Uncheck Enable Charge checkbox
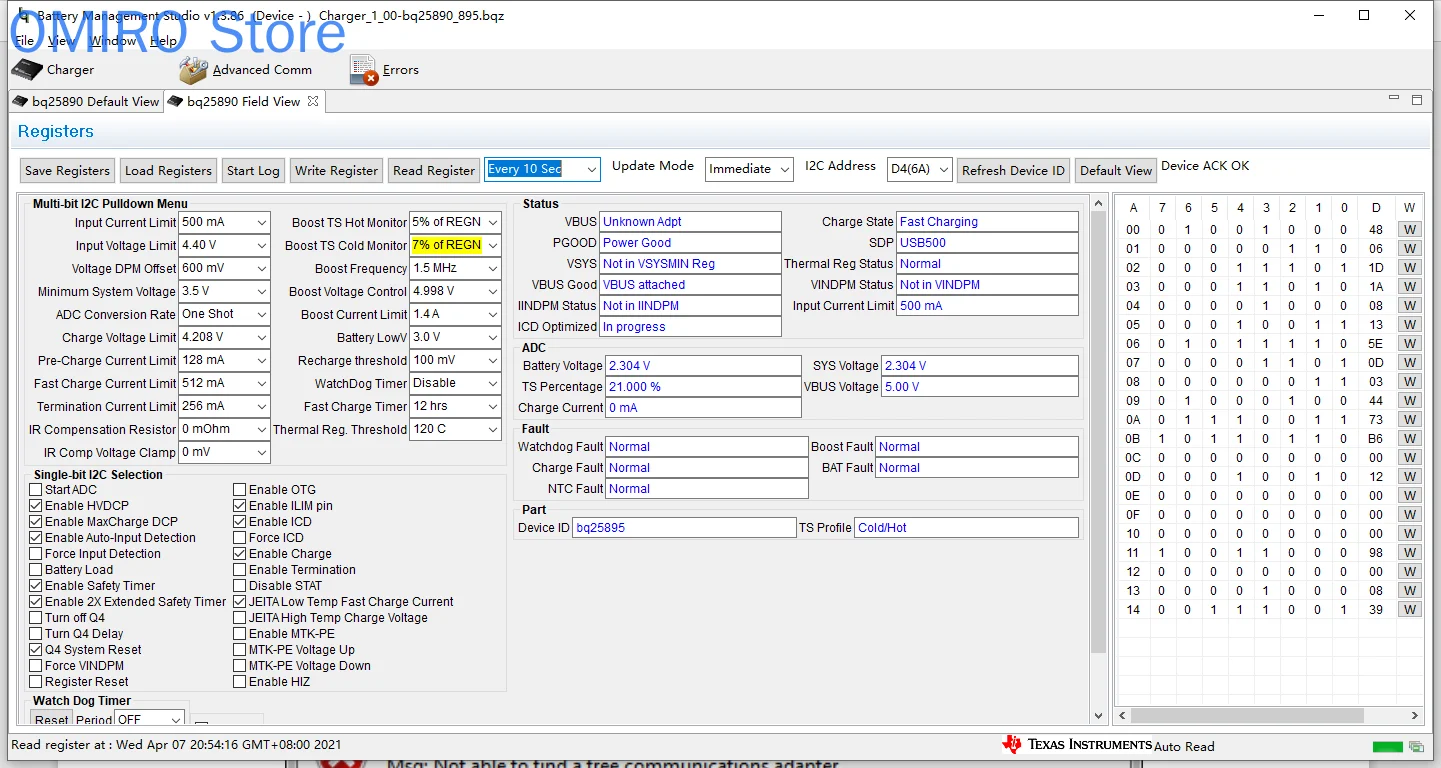 click(240, 554)
